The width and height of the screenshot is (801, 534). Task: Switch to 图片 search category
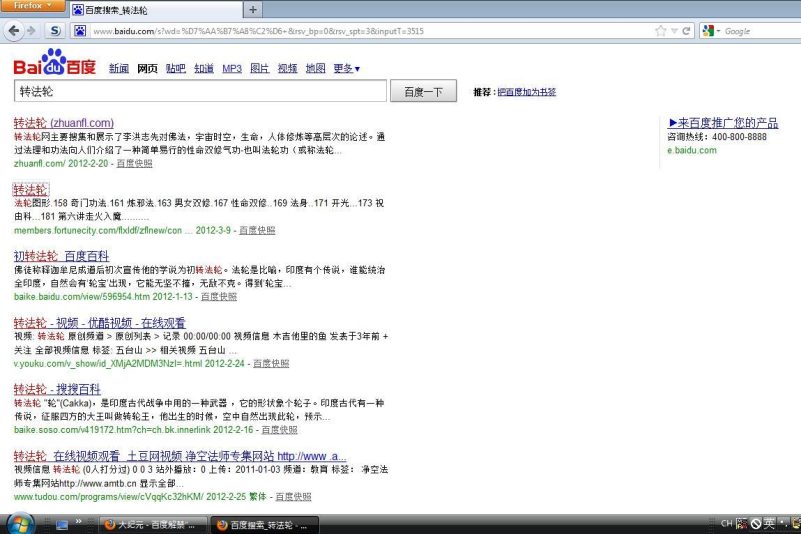pos(260,68)
